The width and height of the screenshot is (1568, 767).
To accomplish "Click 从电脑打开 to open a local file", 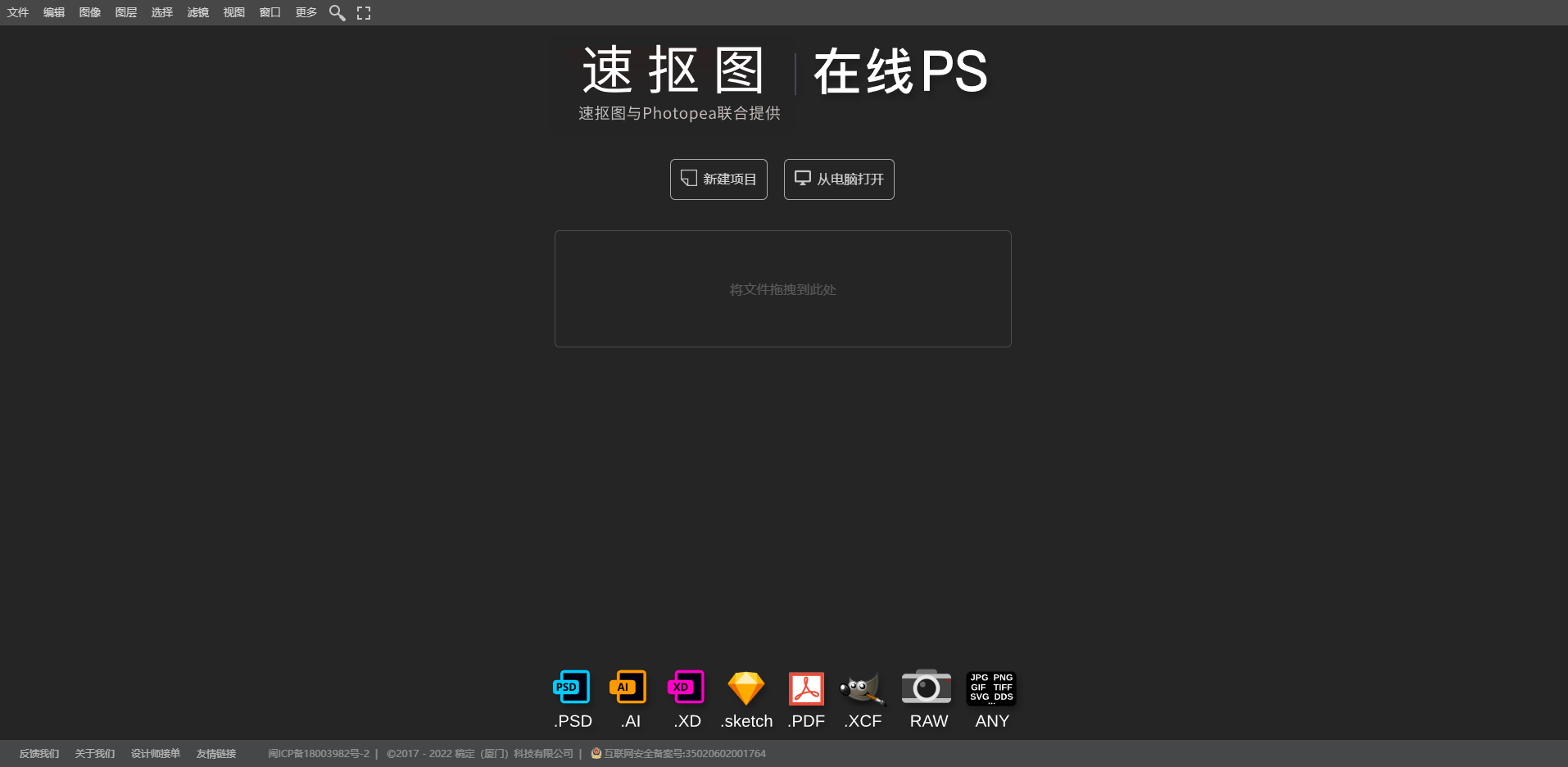I will tap(838, 179).
